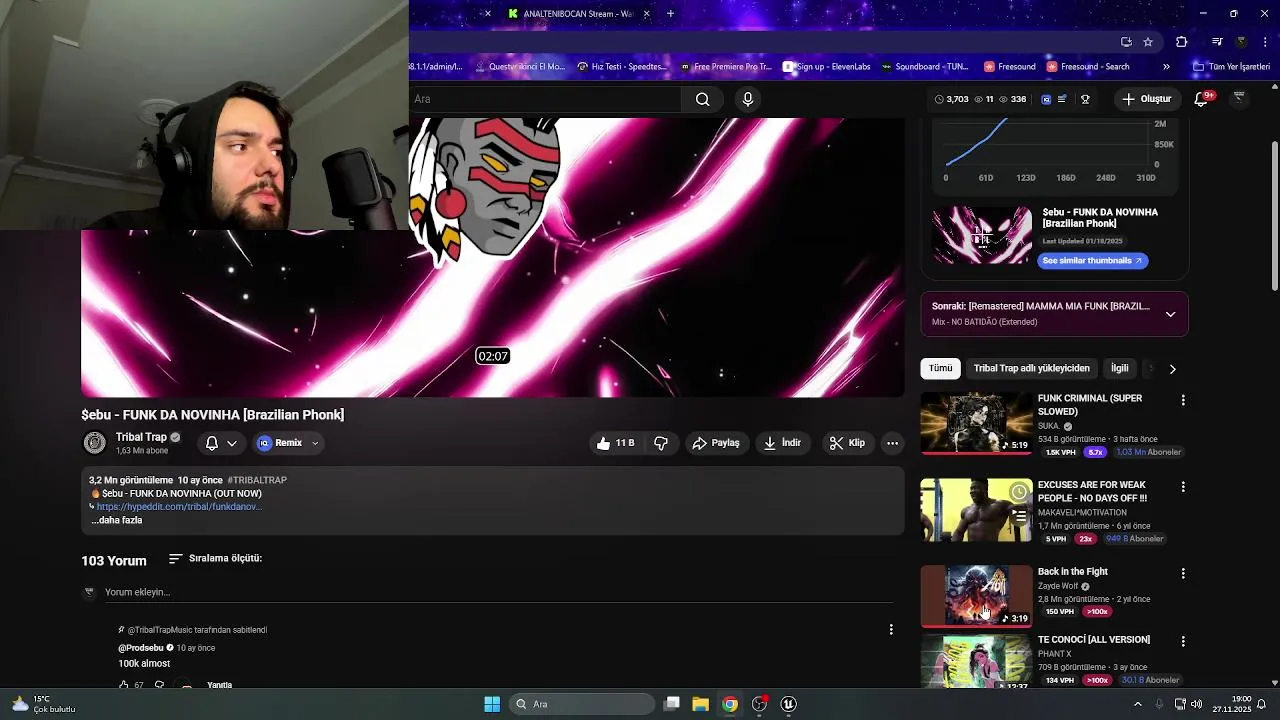Open the options menu for FUNK CRIMINAL video
This screenshot has height=720, width=1280.
pyautogui.click(x=1183, y=400)
